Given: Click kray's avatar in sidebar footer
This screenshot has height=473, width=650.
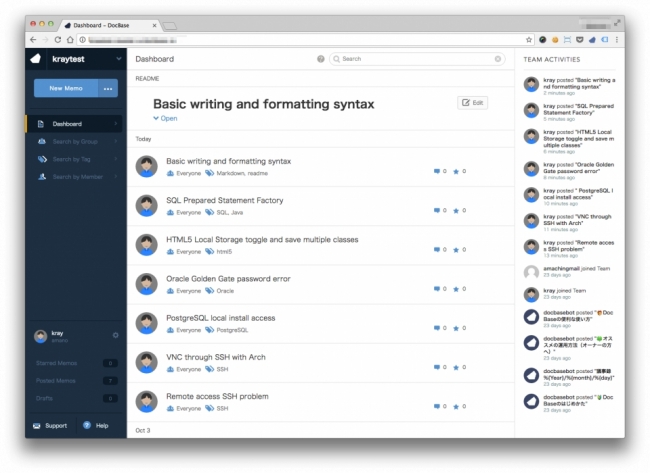Looking at the screenshot, I should 41,336.
